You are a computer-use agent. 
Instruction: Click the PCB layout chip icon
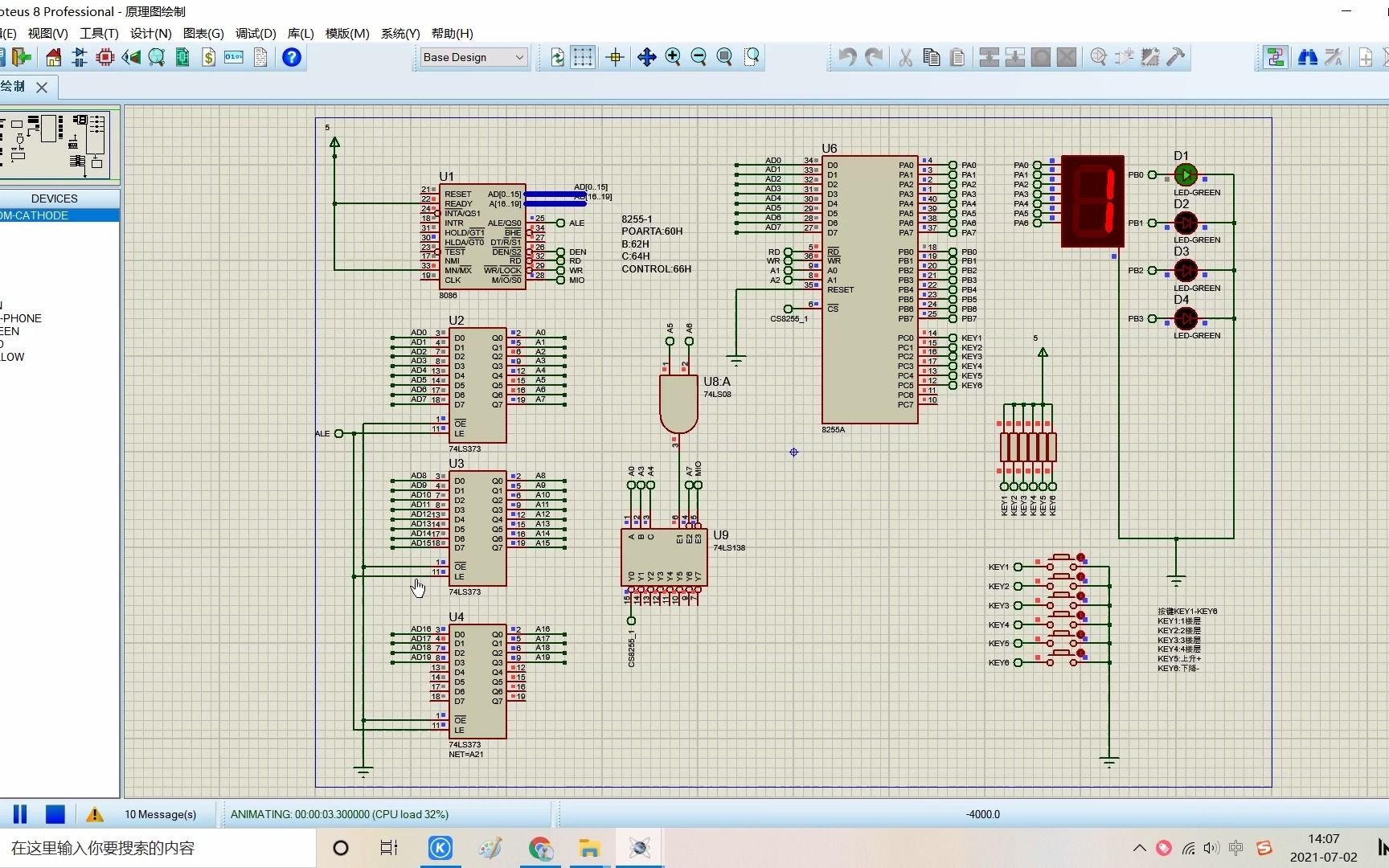click(105, 57)
